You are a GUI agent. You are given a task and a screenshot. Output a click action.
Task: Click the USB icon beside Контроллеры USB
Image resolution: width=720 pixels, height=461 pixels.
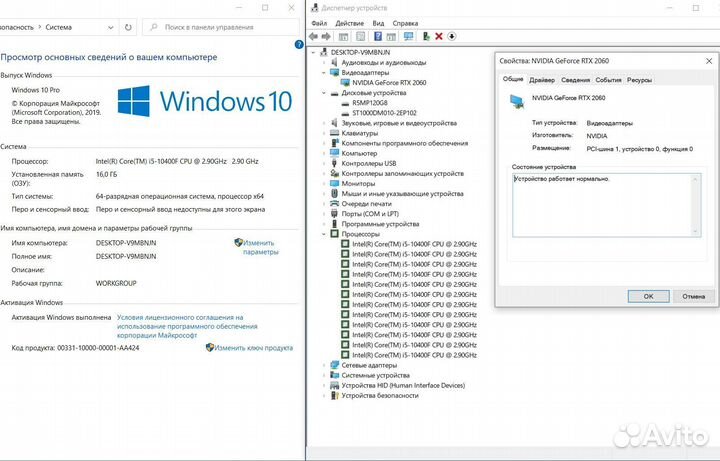[334, 163]
